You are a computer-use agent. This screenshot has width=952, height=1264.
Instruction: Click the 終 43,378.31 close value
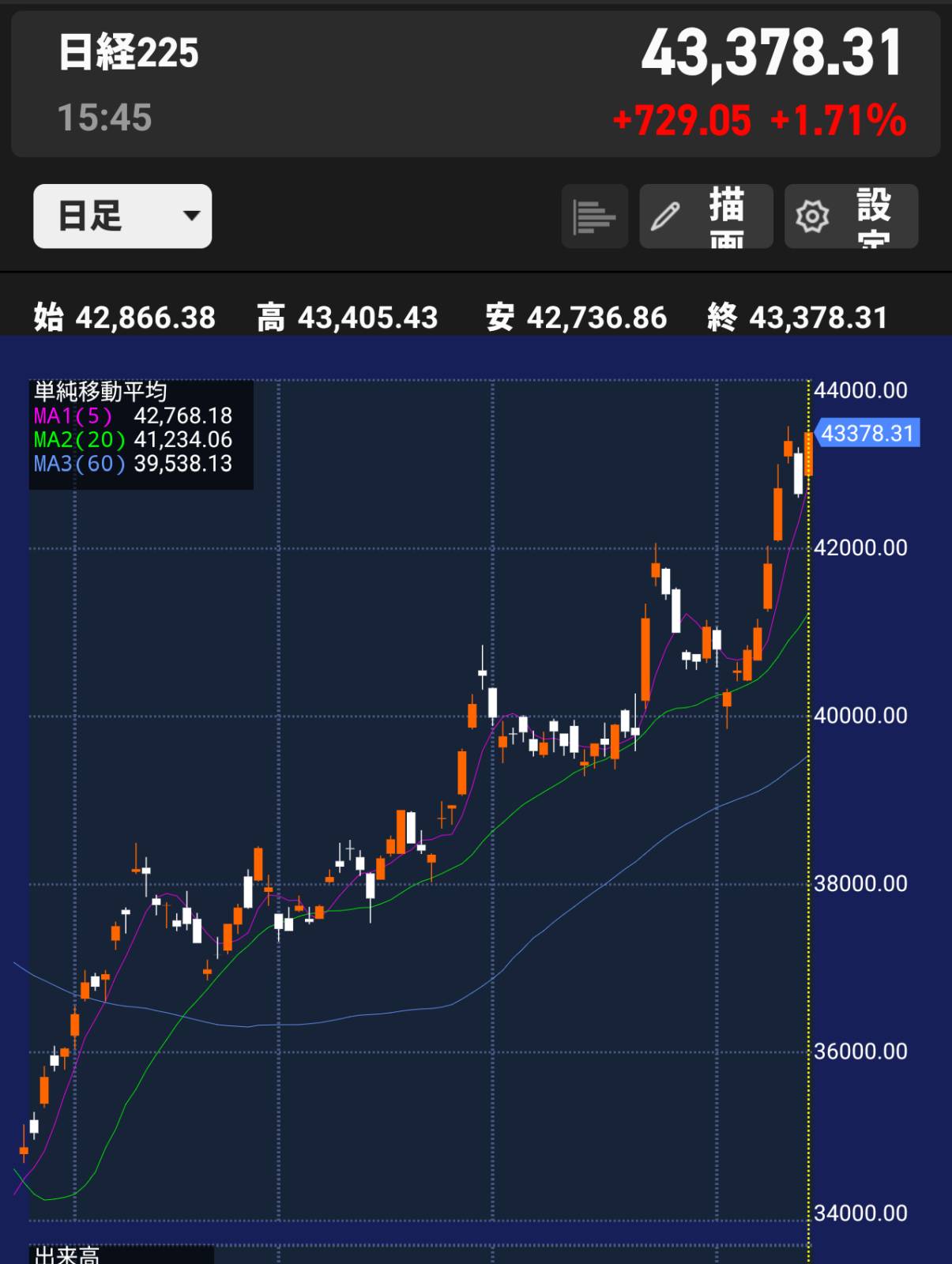click(798, 318)
